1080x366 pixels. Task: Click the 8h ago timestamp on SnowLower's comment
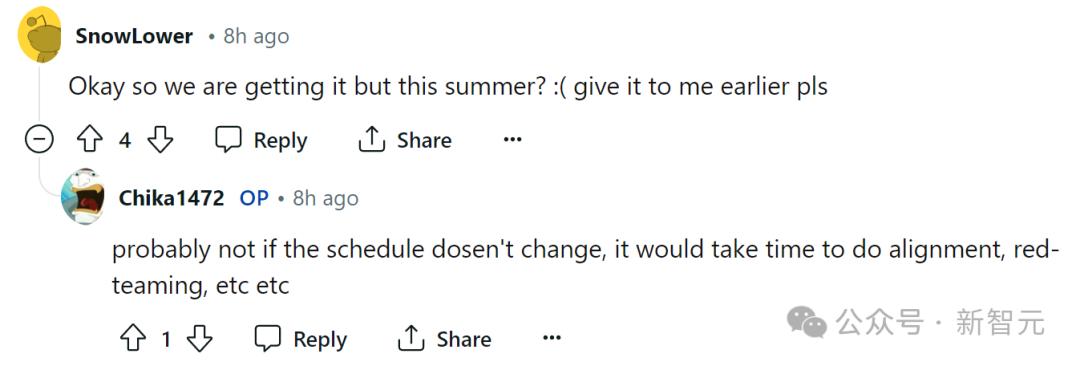256,36
